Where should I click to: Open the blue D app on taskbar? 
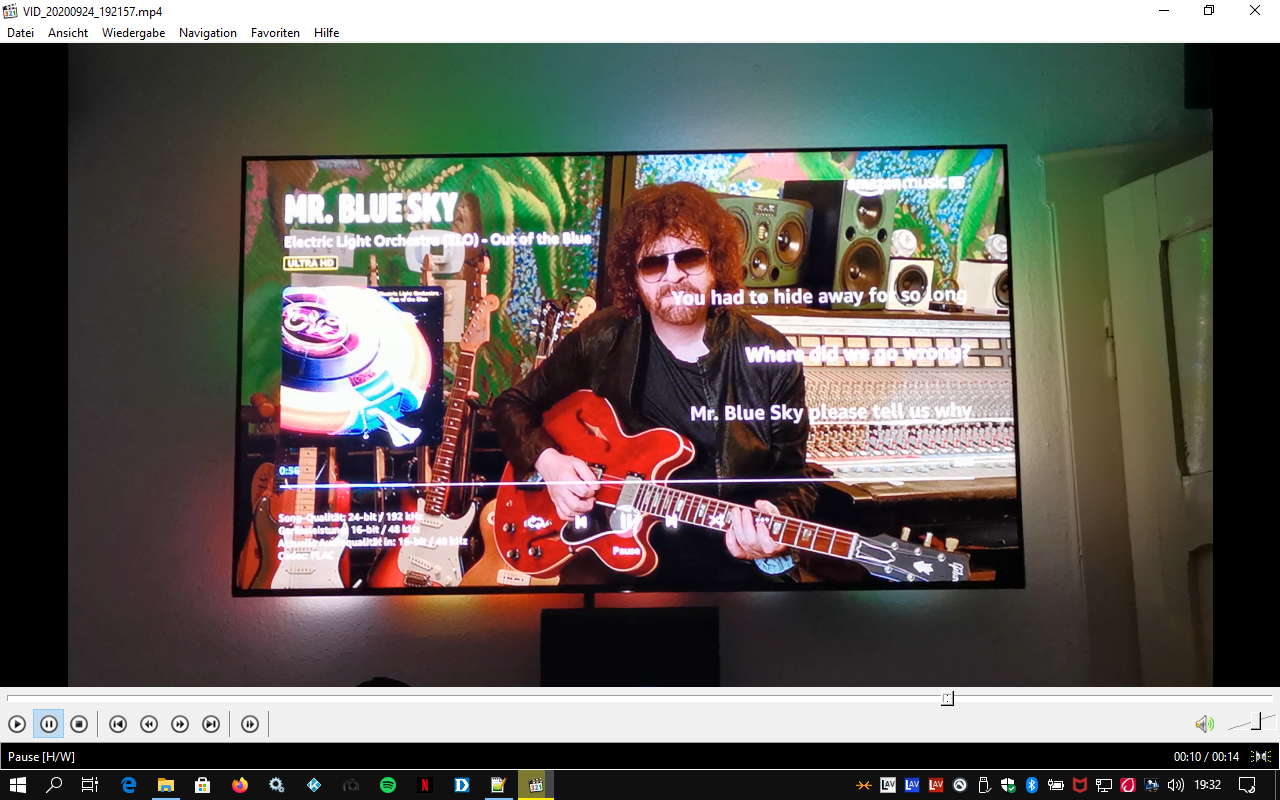click(x=462, y=785)
